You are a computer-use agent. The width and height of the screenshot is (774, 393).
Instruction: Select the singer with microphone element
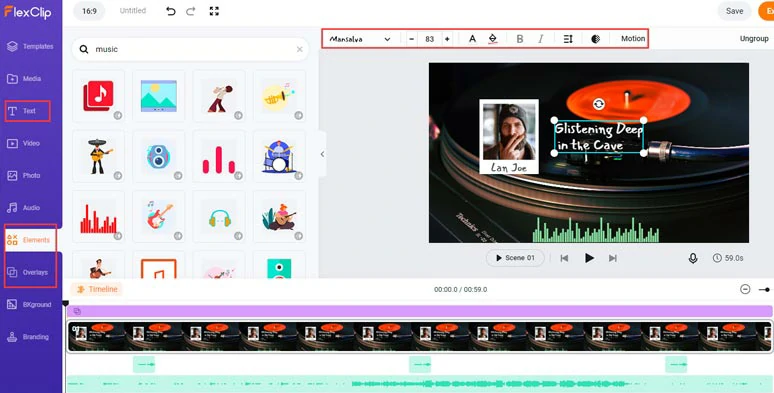tap(219, 96)
